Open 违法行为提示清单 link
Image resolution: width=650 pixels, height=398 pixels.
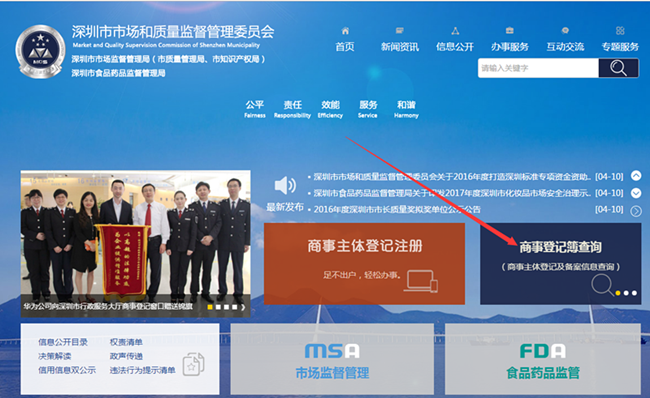pyautogui.click(x=142, y=370)
